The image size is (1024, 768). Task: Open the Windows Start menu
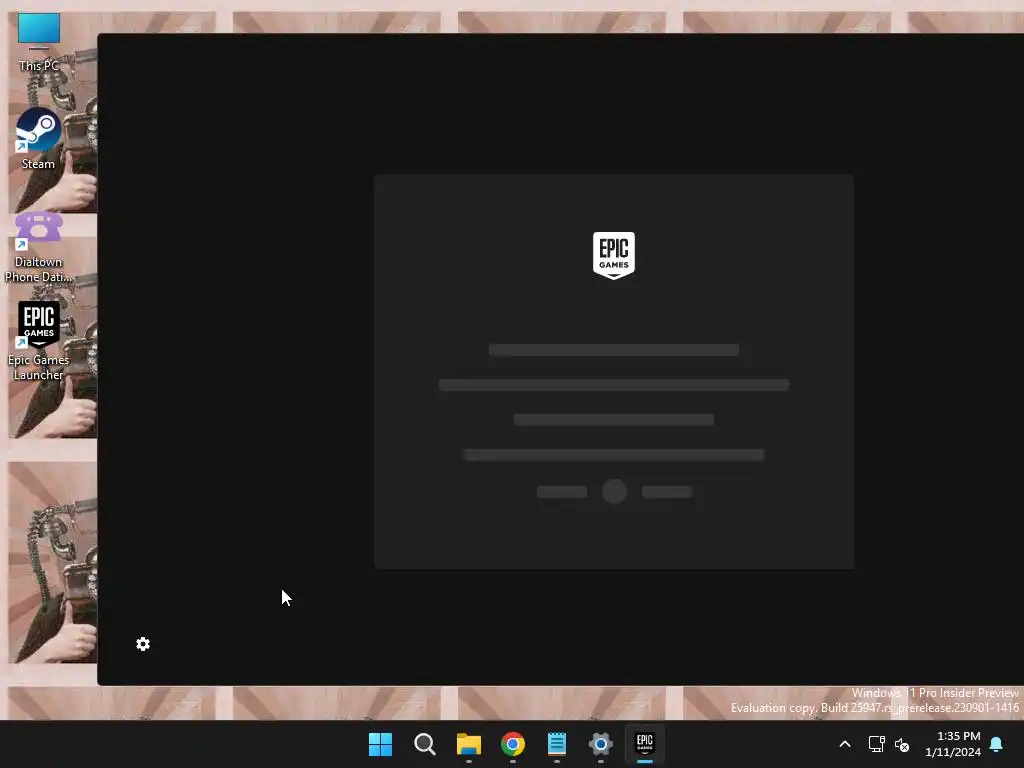coord(380,744)
